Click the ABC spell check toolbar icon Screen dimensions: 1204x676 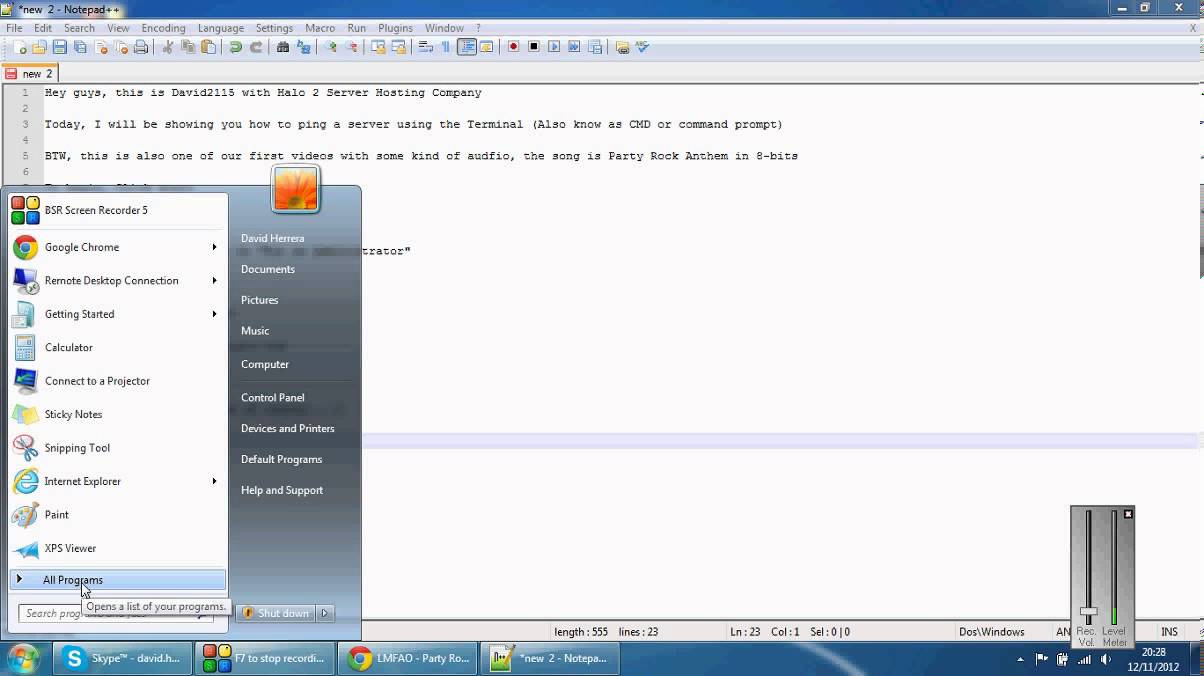click(x=642, y=47)
